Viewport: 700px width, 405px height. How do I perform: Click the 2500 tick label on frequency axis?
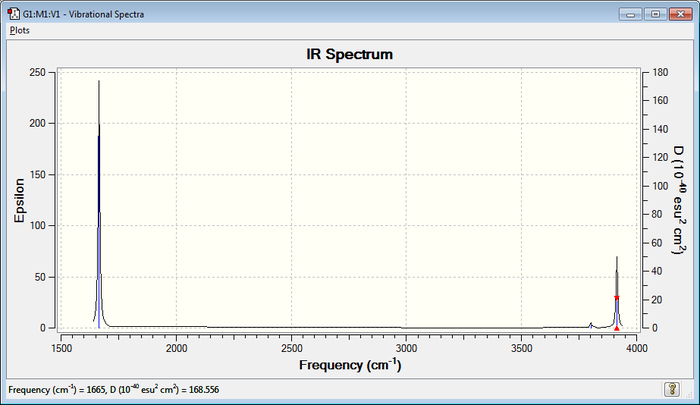point(291,348)
